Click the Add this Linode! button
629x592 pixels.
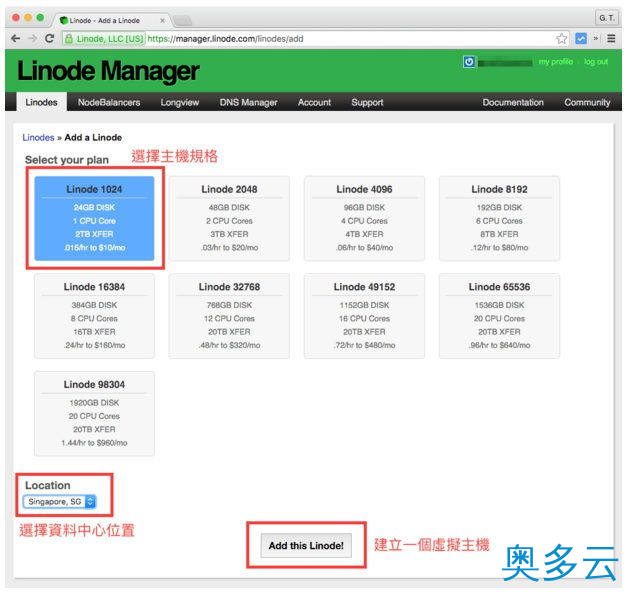click(306, 545)
